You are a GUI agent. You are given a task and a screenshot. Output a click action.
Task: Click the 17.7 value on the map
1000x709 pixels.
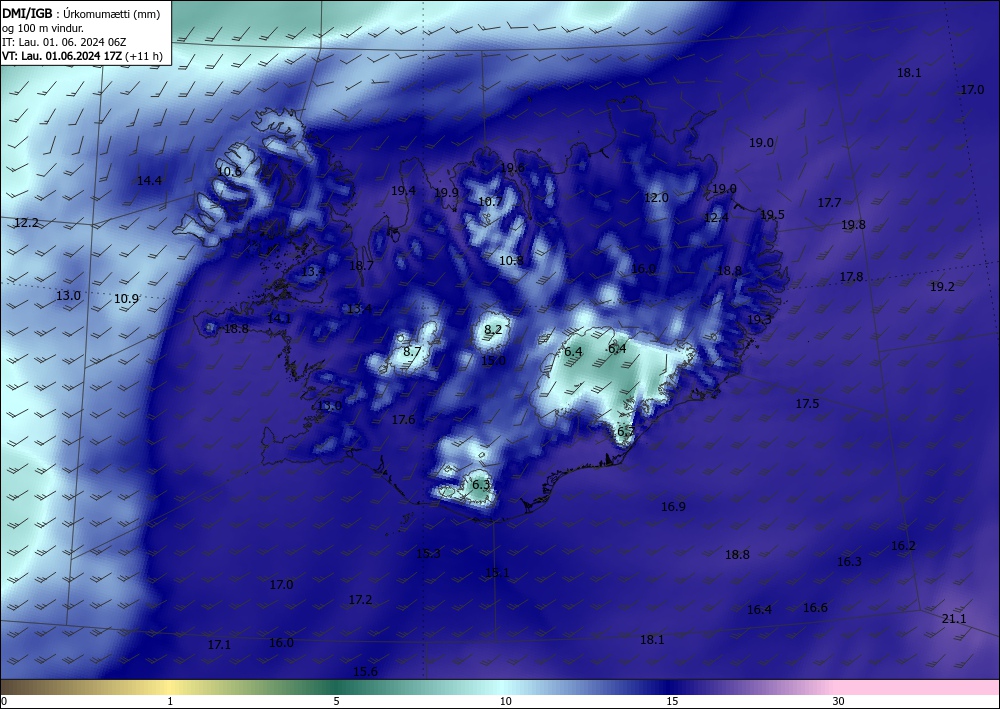829,203
